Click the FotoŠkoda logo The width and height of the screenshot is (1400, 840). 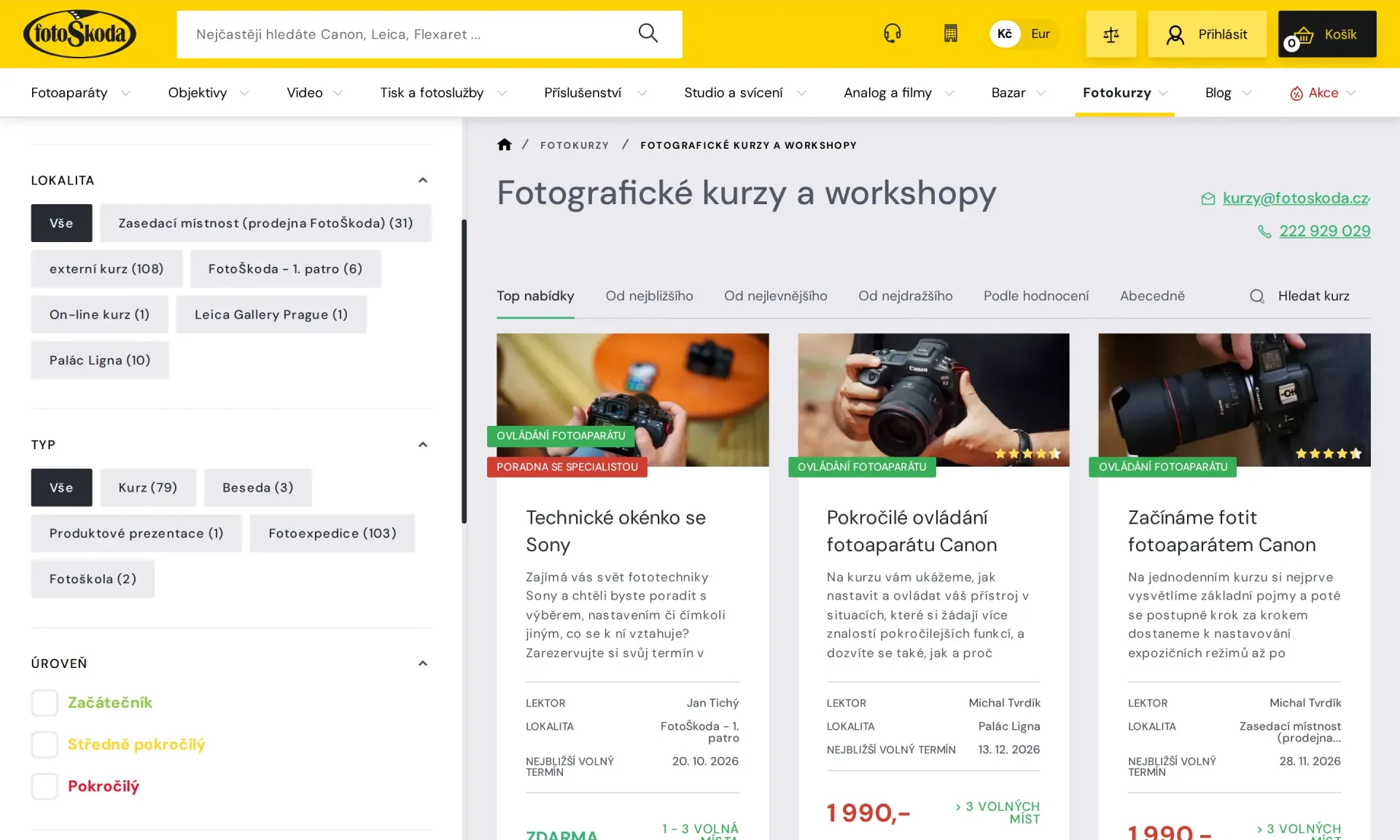[79, 34]
